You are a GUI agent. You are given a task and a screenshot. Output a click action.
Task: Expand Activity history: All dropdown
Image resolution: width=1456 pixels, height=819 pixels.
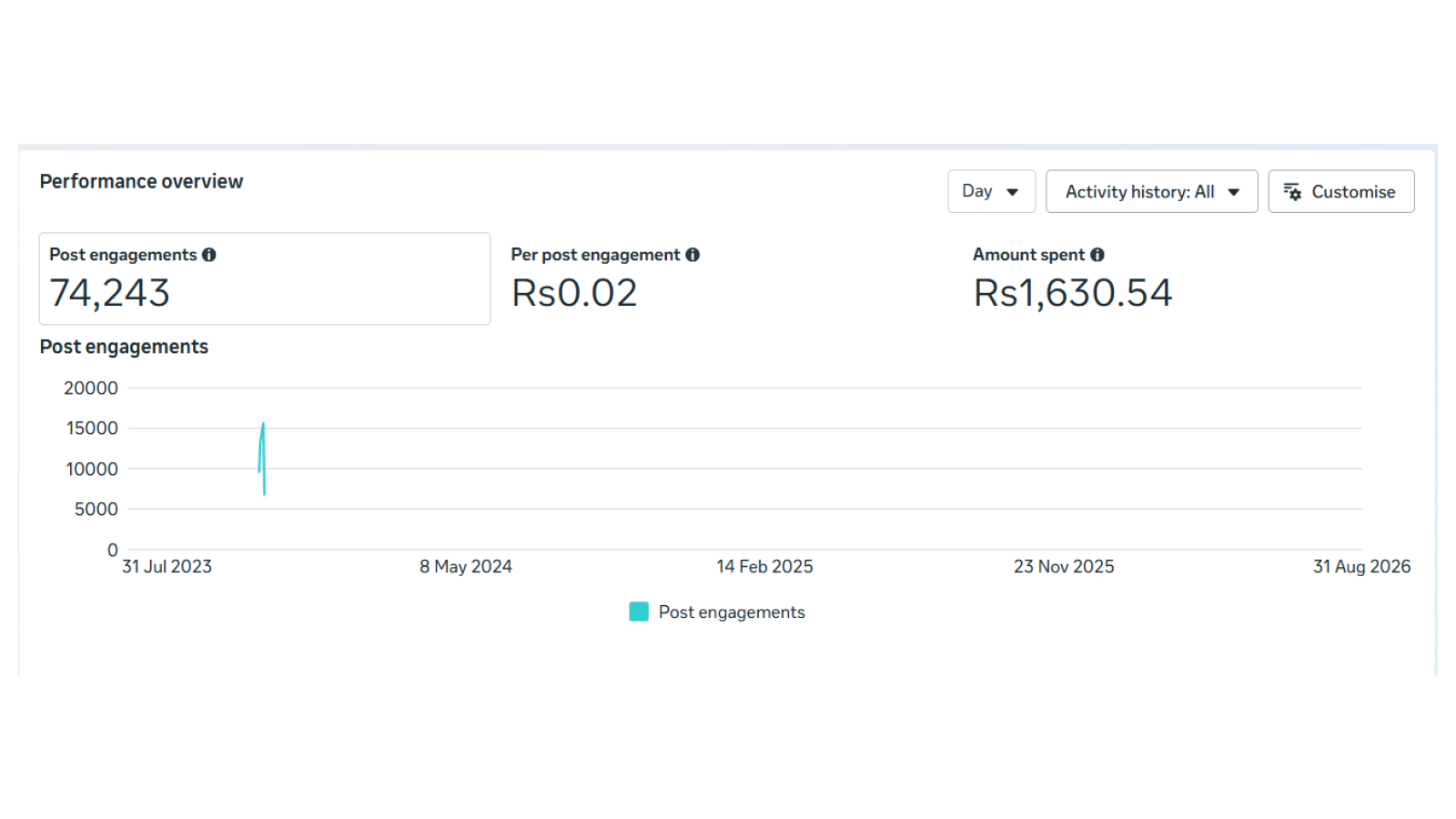coord(1152,191)
